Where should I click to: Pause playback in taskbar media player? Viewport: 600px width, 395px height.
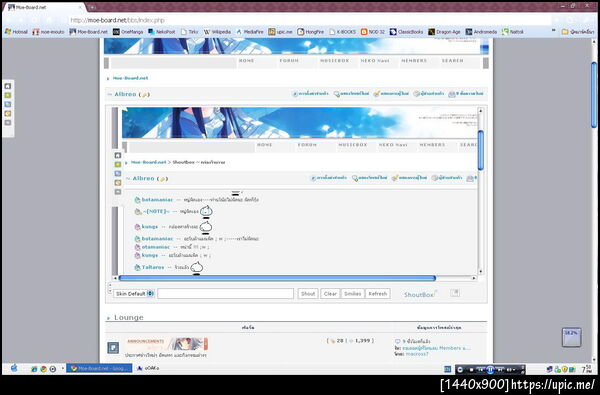(490, 370)
